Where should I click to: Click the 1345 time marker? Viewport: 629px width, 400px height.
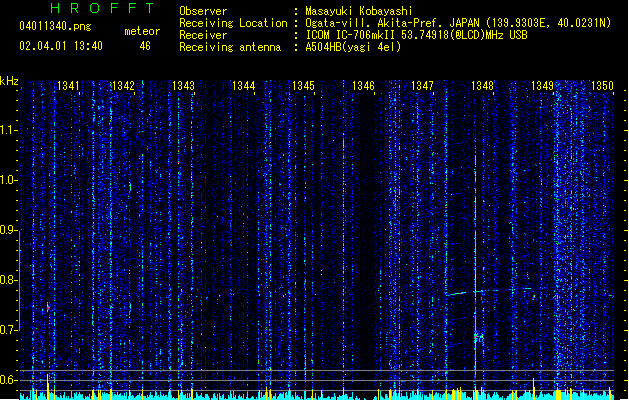303,85
